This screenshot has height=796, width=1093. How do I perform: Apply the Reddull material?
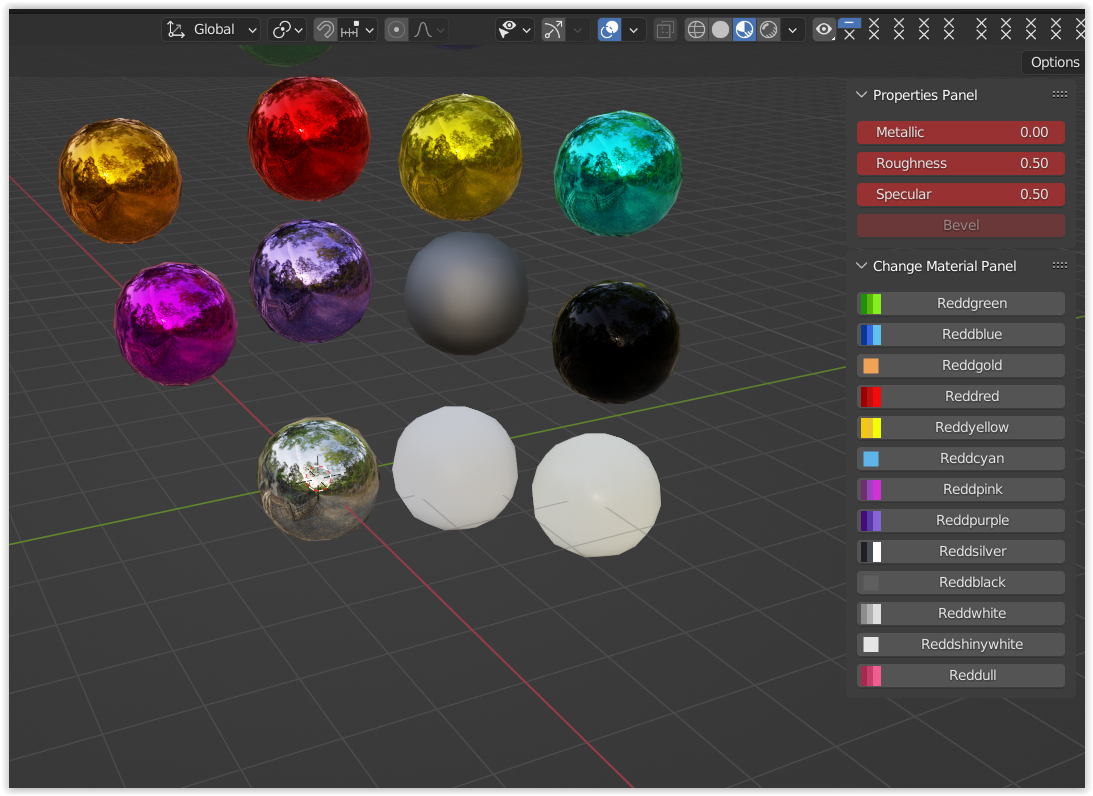tap(961, 675)
